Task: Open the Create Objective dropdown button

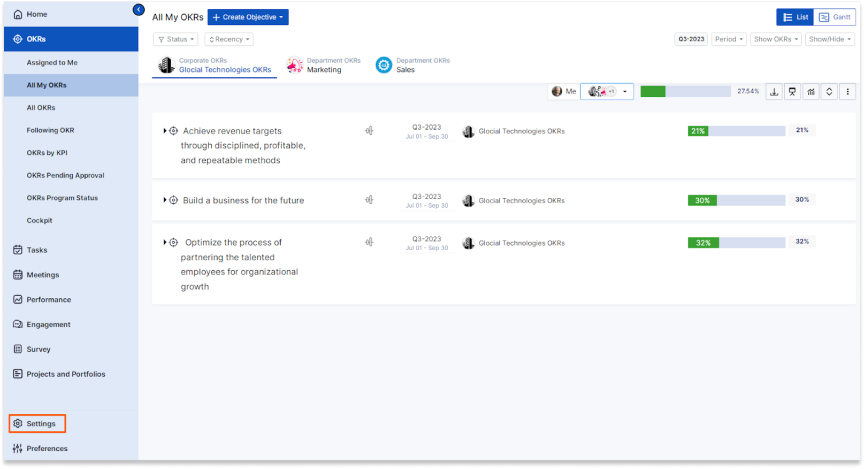Action: point(248,18)
